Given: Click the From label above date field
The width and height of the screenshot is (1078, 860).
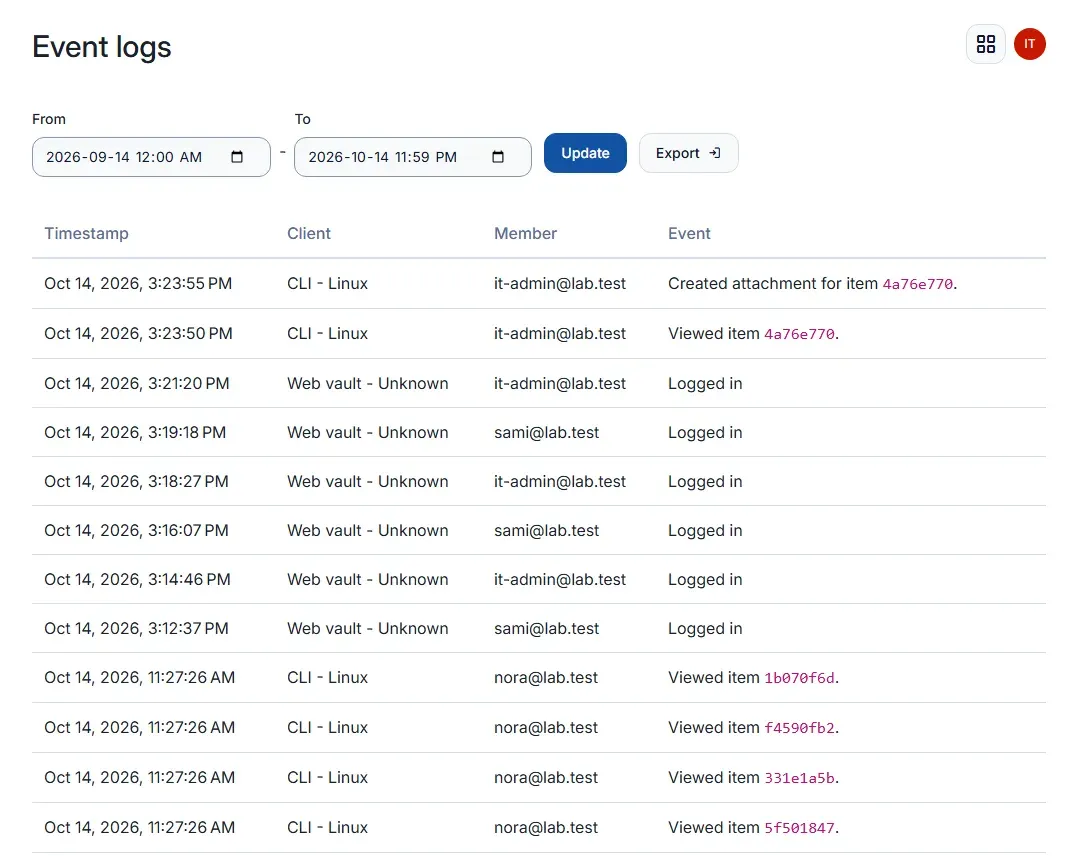Looking at the screenshot, I should (x=49, y=119).
